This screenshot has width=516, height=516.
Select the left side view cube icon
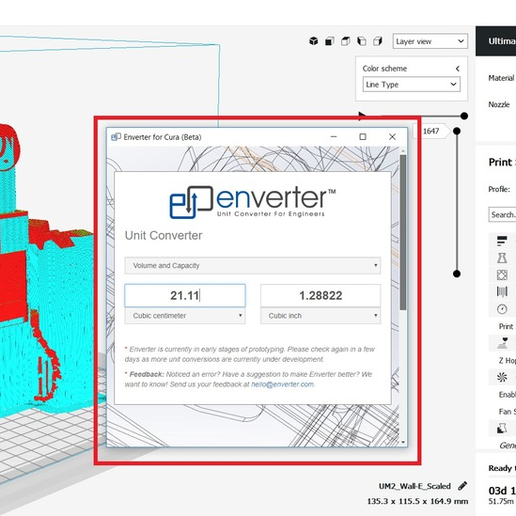point(362,41)
